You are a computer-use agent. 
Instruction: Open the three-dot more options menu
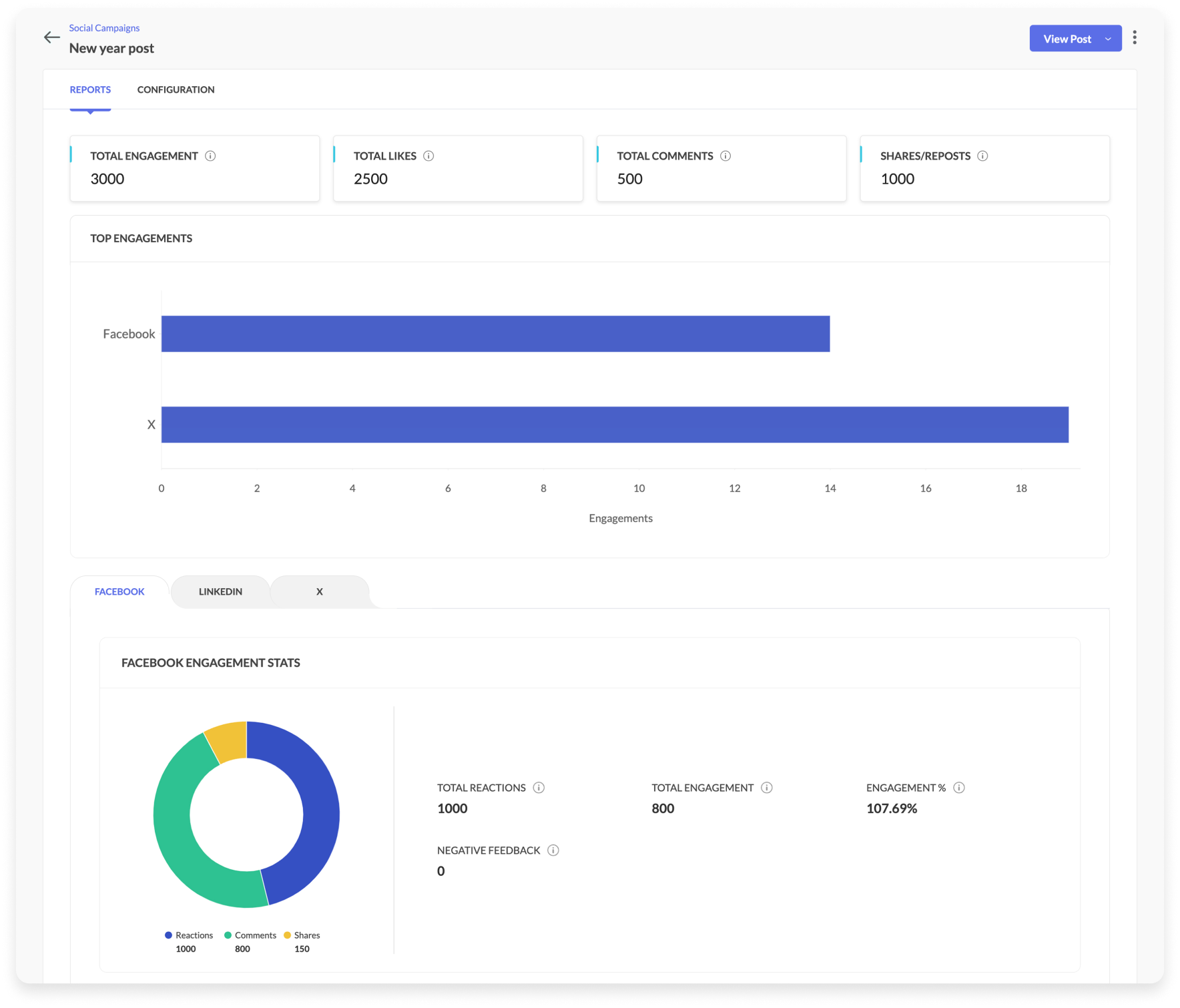1135,38
